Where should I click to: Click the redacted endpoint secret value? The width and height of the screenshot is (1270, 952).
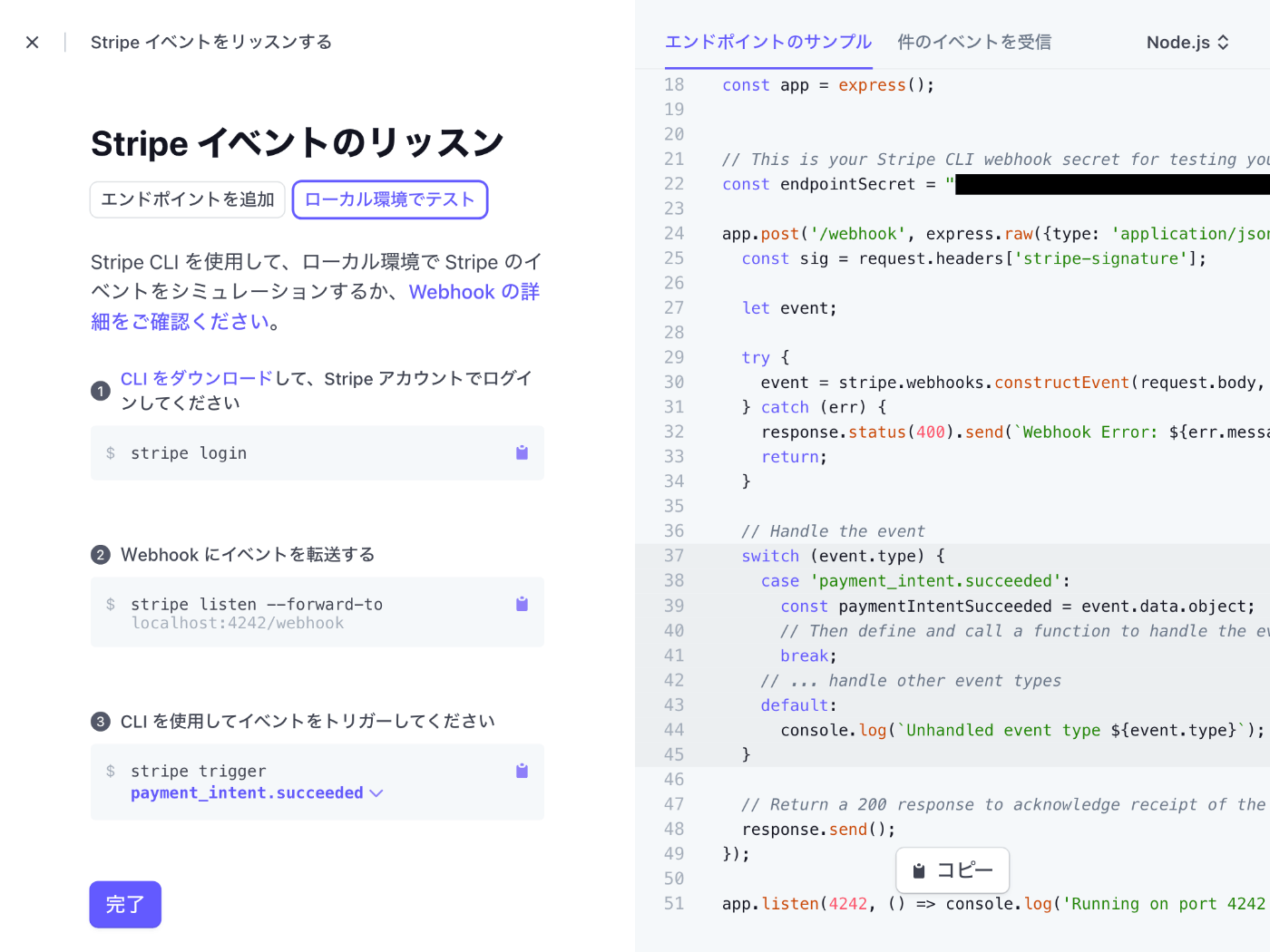click(x=1113, y=184)
